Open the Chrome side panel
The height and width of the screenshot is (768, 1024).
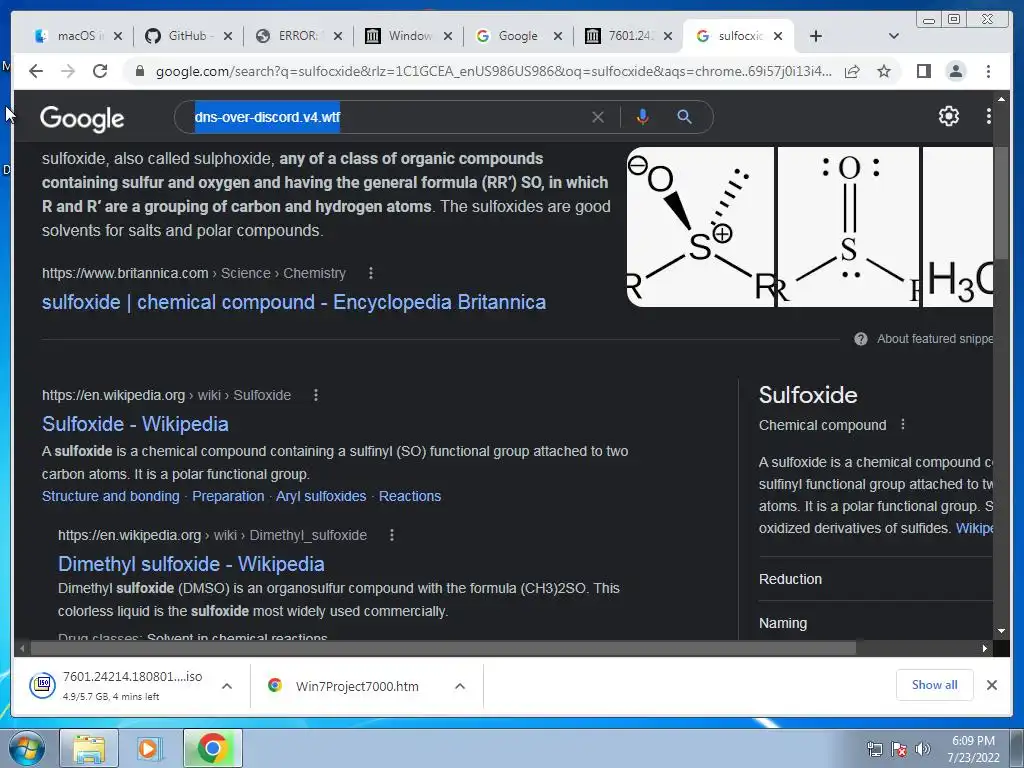(923, 71)
